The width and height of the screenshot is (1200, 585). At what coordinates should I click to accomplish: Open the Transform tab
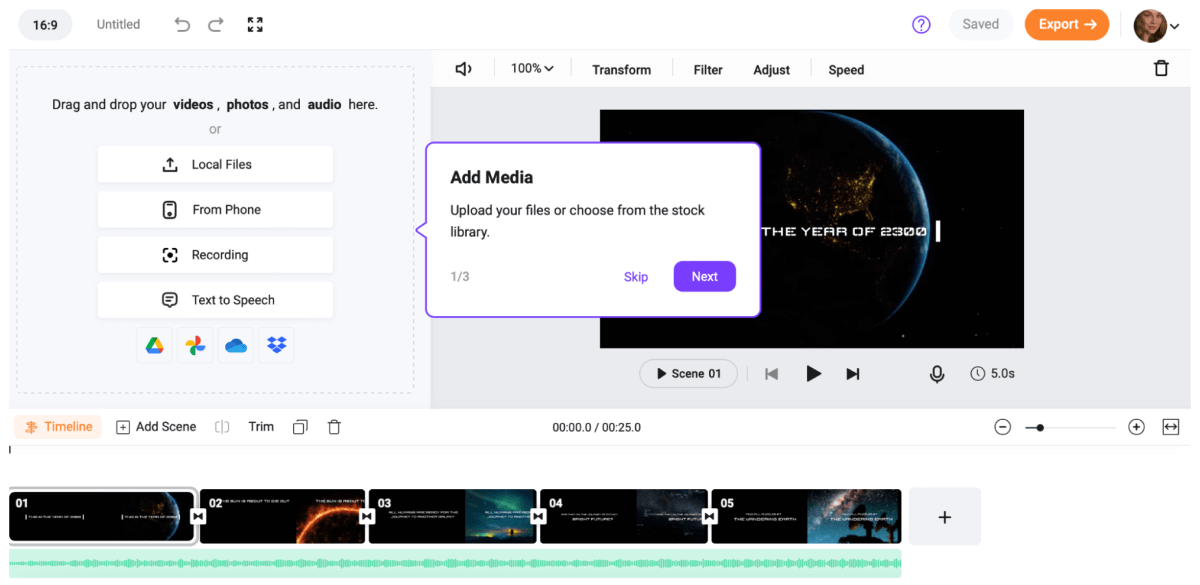[x=621, y=70]
